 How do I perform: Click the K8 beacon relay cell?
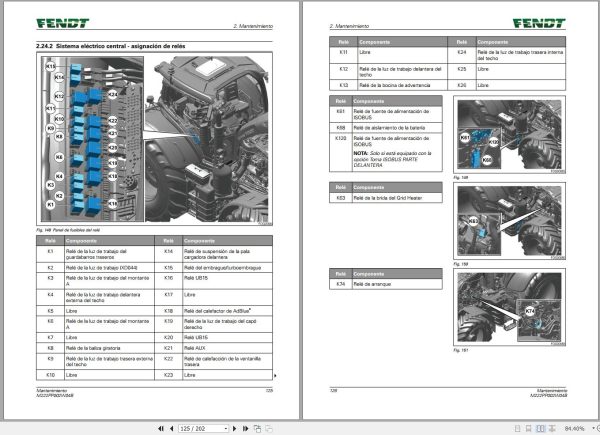coord(109,348)
